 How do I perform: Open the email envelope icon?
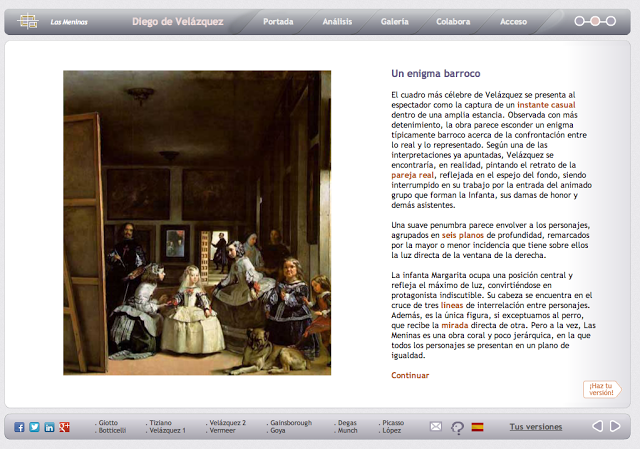tap(436, 427)
